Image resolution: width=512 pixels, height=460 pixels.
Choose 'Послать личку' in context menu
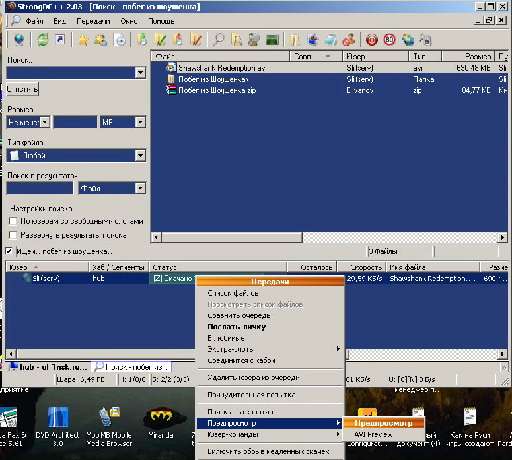269,327
